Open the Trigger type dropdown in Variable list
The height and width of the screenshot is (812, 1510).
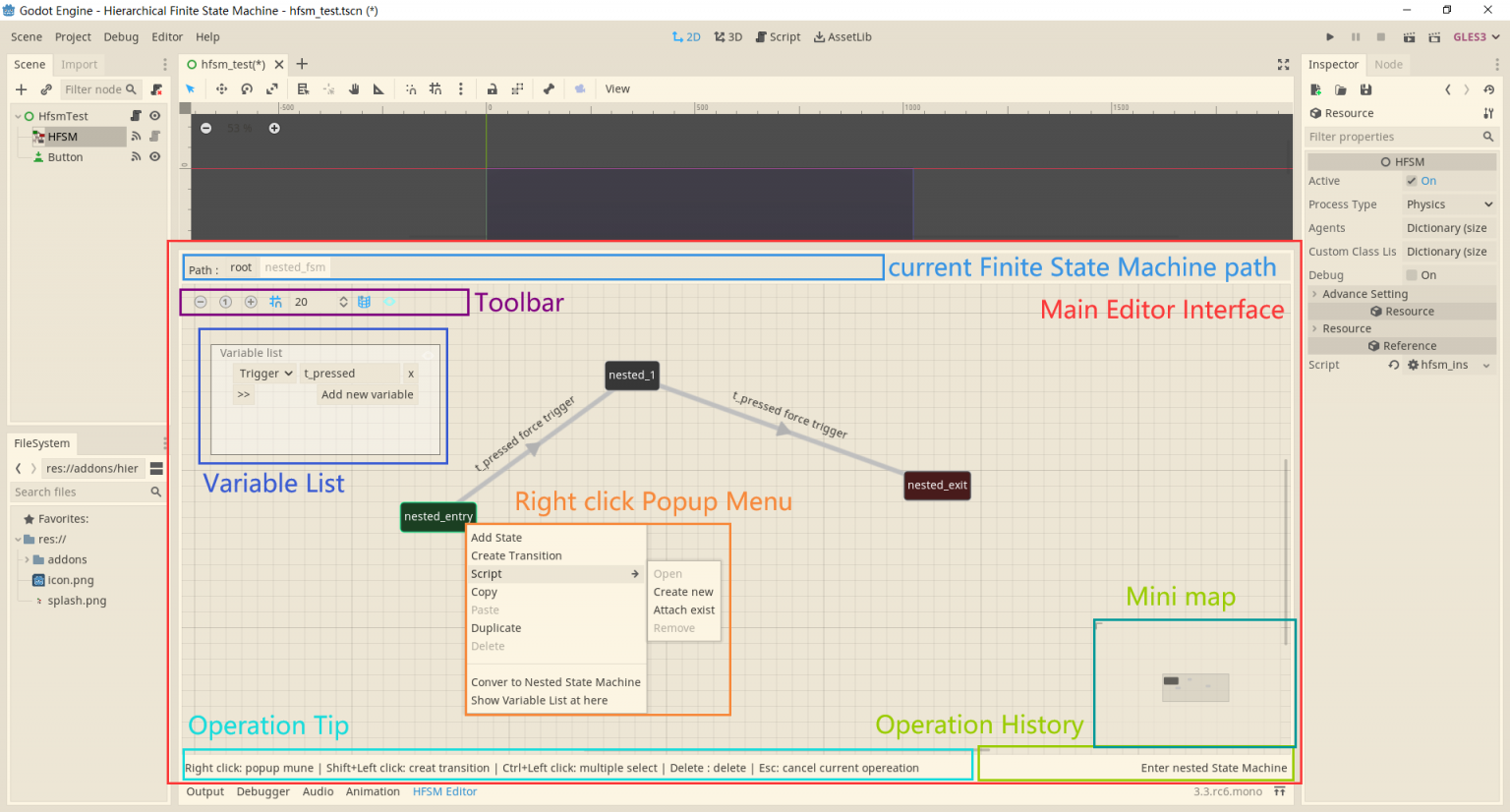(x=264, y=373)
